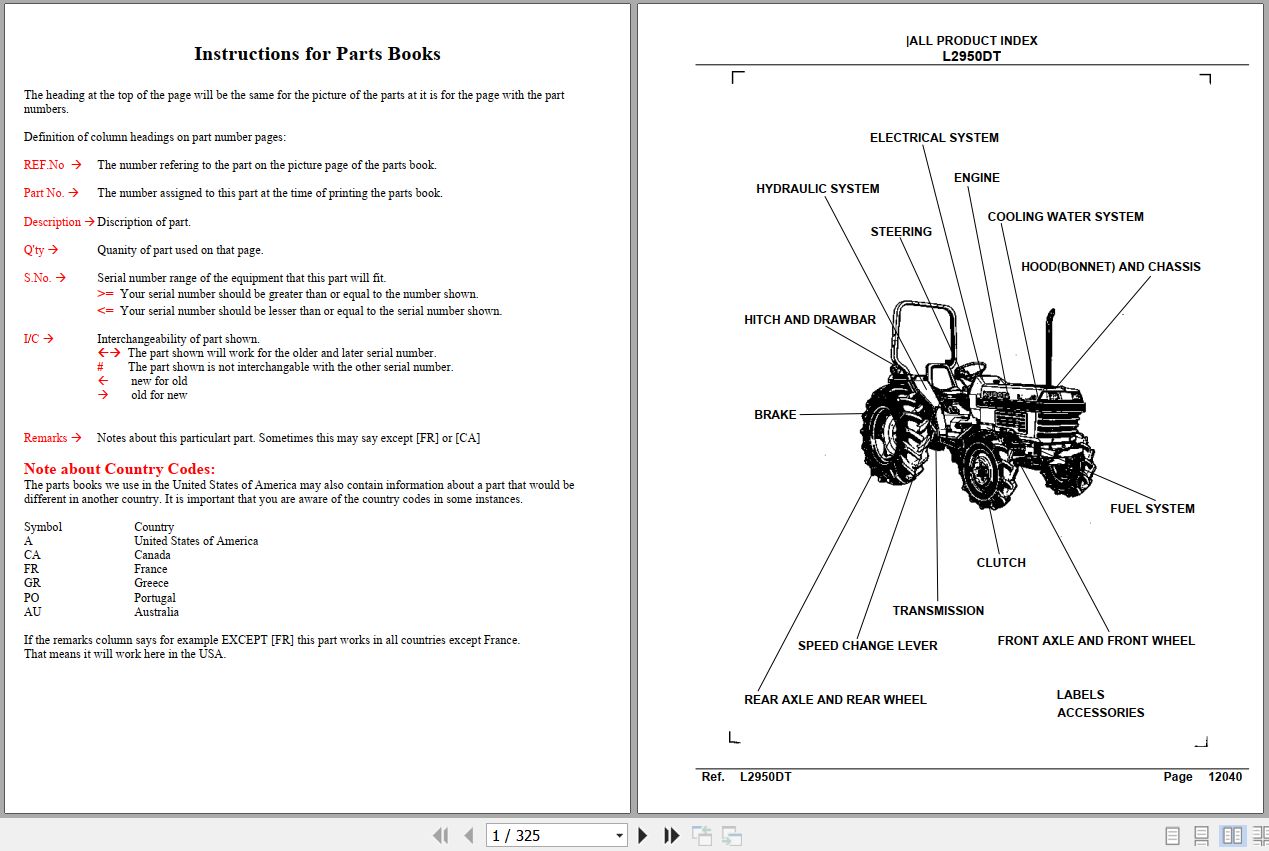Click the go-to-next-view icon
Image resolution: width=1269 pixels, height=851 pixels.
tap(732, 835)
